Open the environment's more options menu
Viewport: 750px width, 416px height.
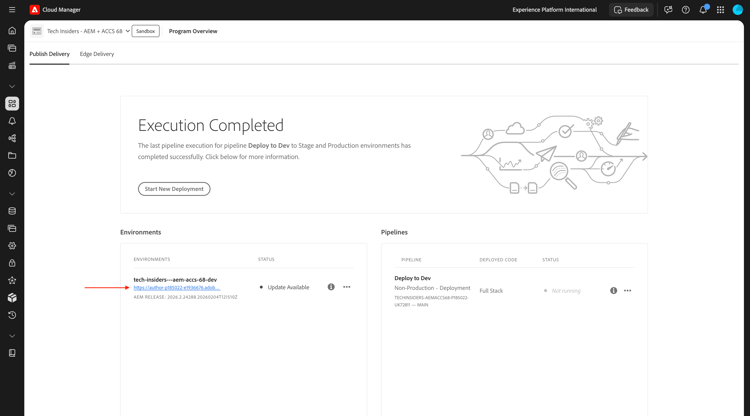(347, 287)
